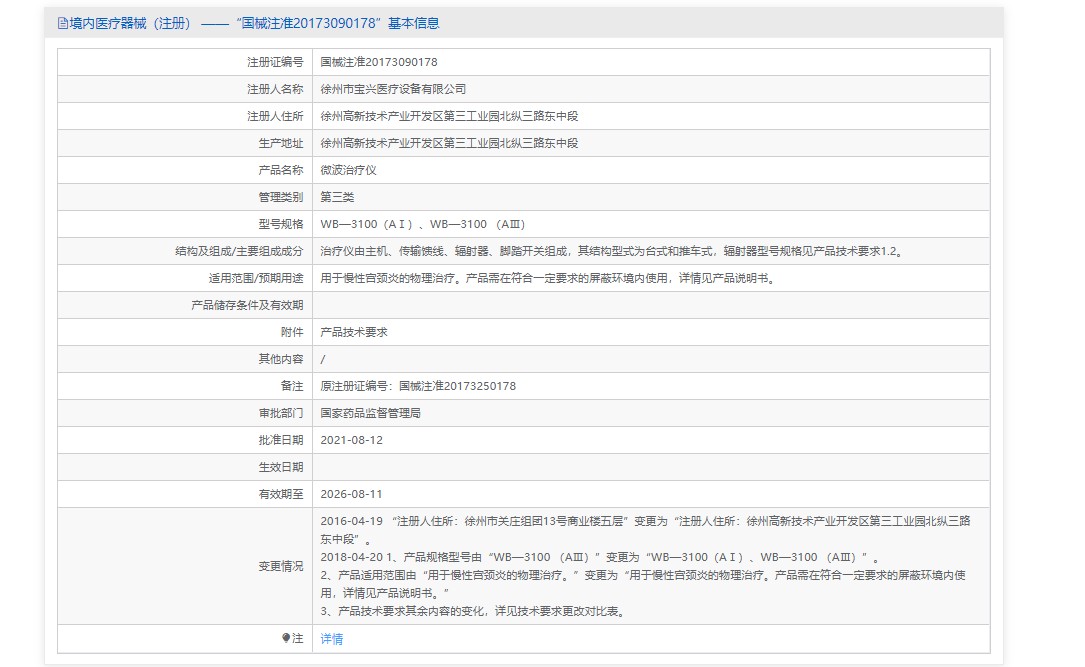Screen dimensions: 1085x667
Task: Click the document icon in the header title
Action: (63, 23)
